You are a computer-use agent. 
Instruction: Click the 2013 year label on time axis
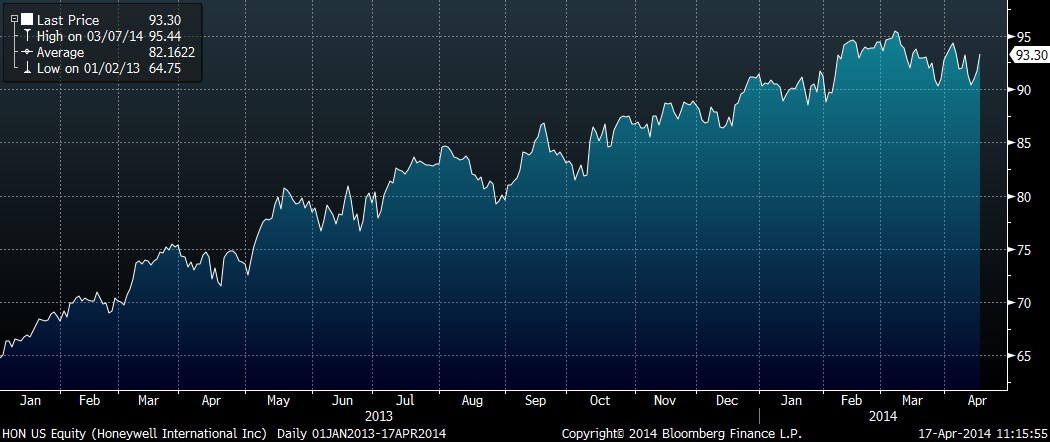pyautogui.click(x=379, y=415)
